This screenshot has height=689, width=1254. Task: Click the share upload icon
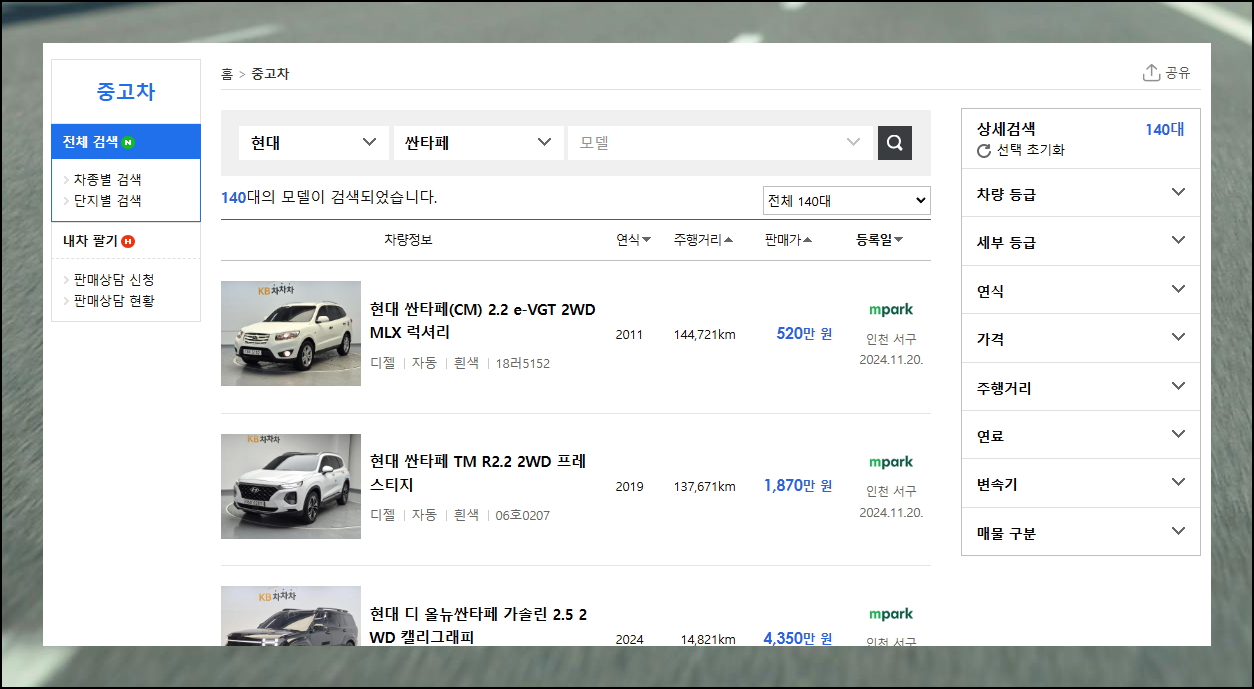click(x=1151, y=73)
